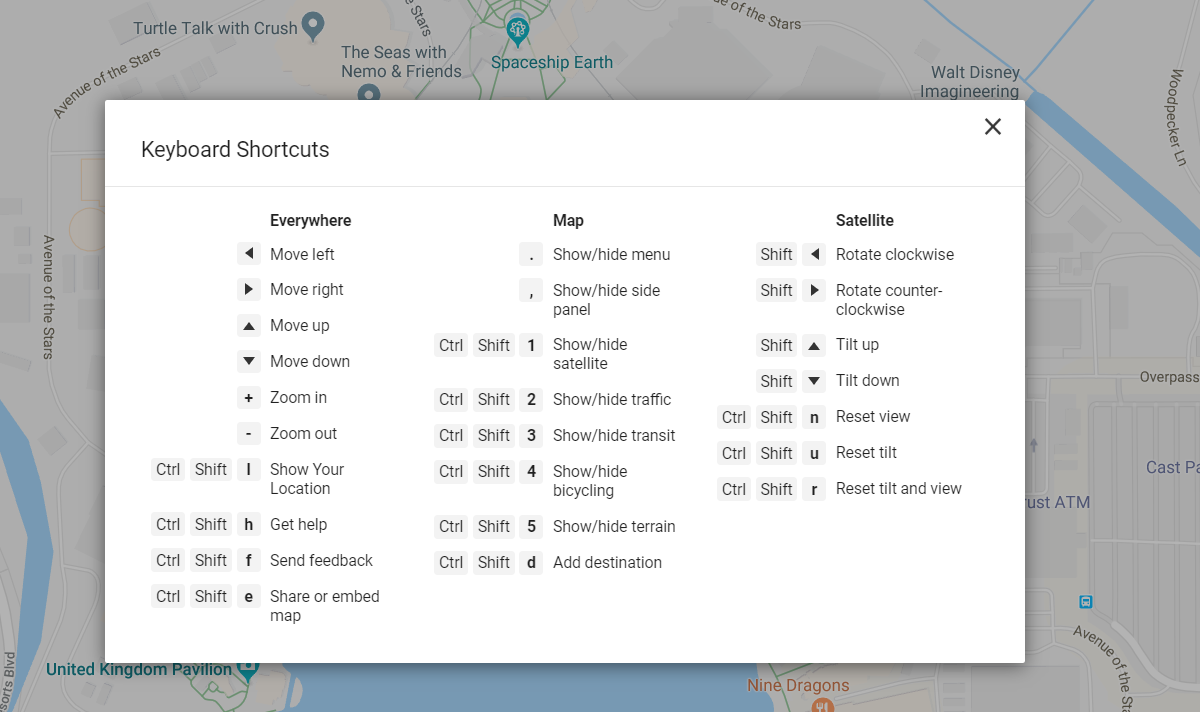Click the minus key for Zoom out
Viewport: 1200px width, 712px height.
click(x=249, y=433)
